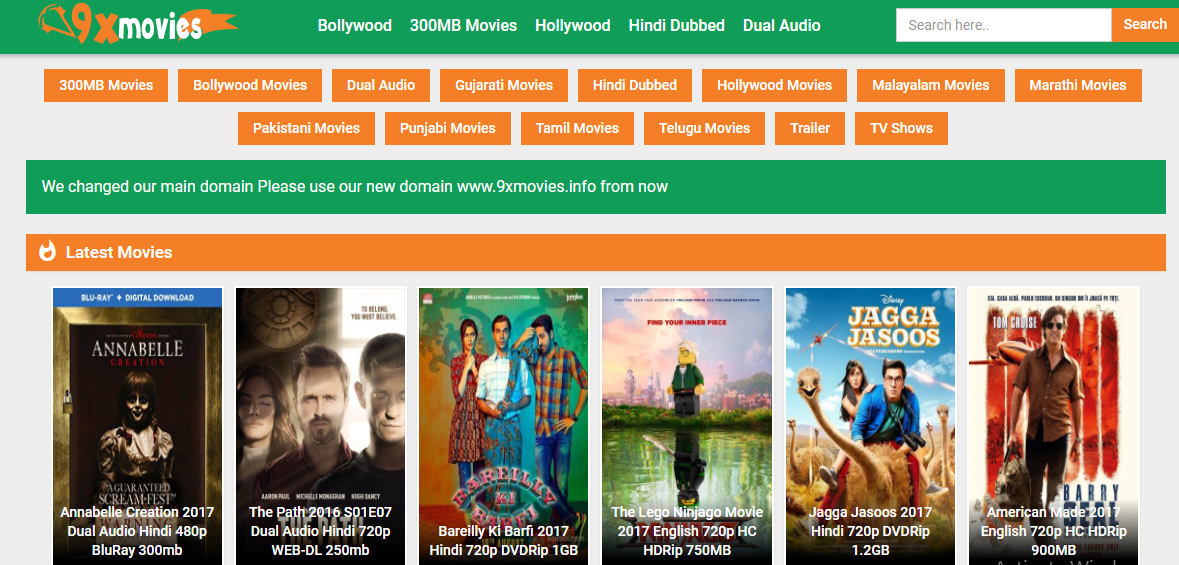Click Annabelle Creation 2017 Dual Audio title
The image size is (1179, 565).
coord(137,531)
